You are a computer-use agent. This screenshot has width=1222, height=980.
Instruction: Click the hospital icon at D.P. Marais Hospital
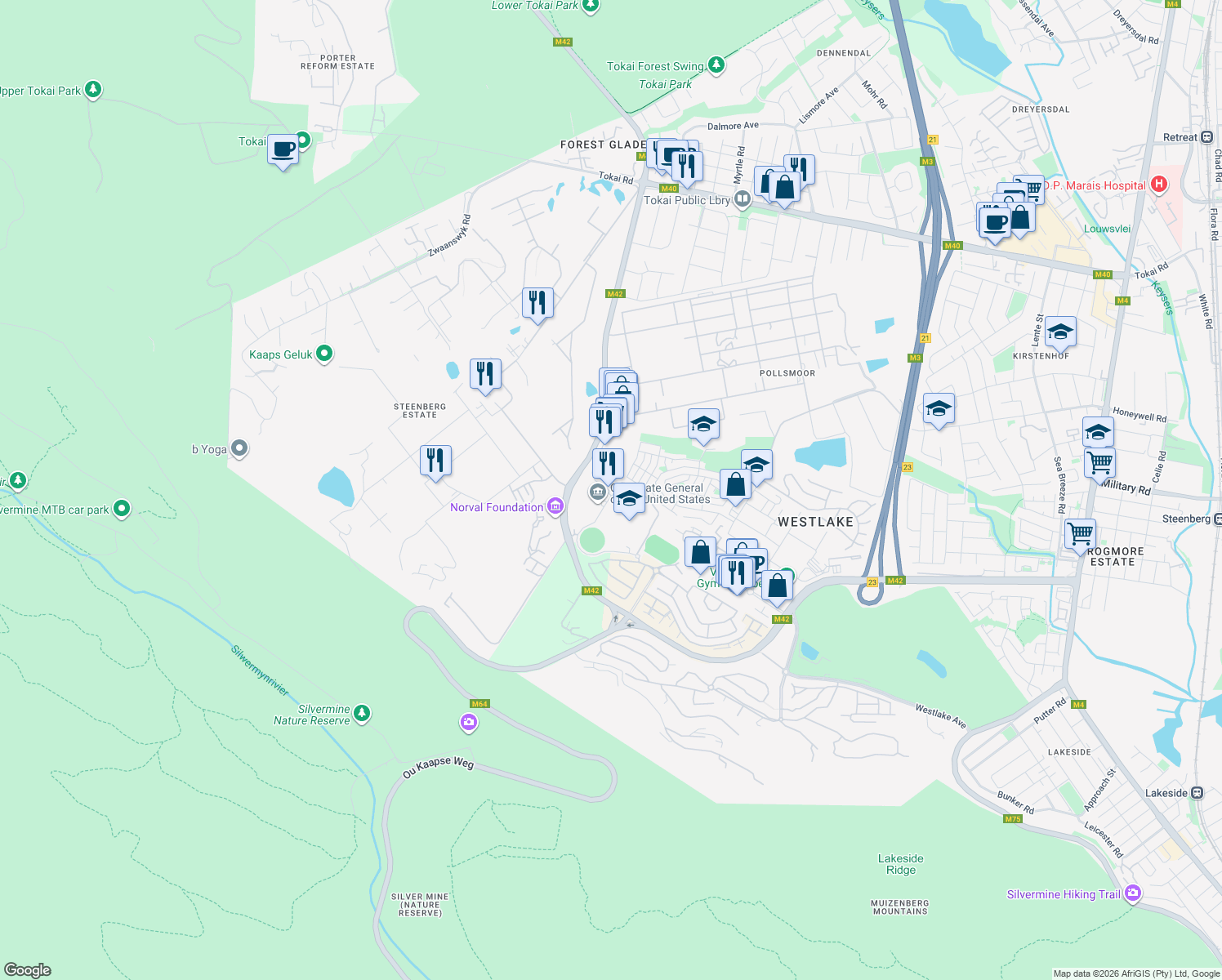1158,185
